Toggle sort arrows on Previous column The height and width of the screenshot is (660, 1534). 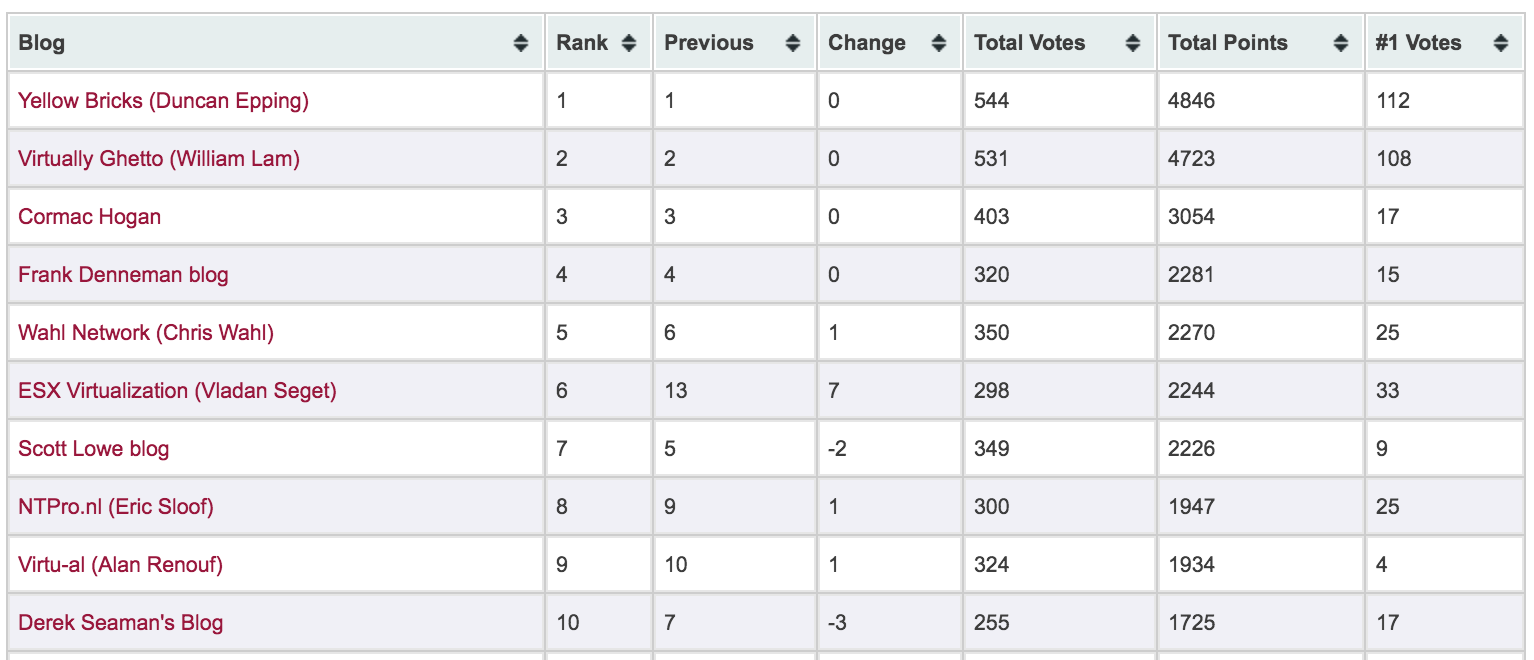pyautogui.click(x=793, y=43)
